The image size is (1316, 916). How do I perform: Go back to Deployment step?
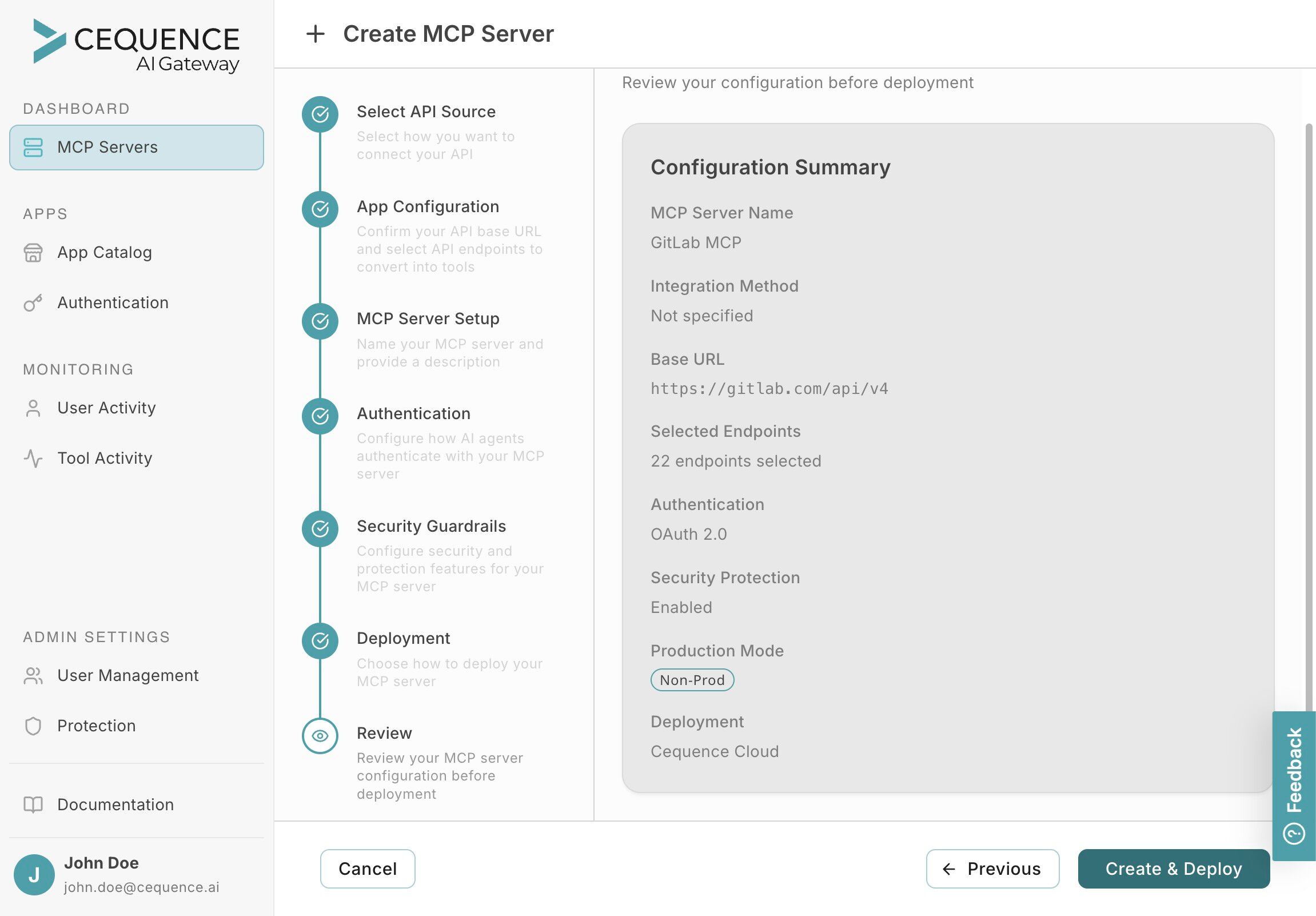pos(320,641)
